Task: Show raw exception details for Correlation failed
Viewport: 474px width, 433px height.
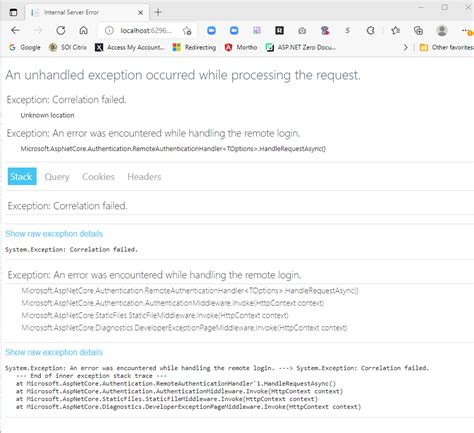Action: 54,234
